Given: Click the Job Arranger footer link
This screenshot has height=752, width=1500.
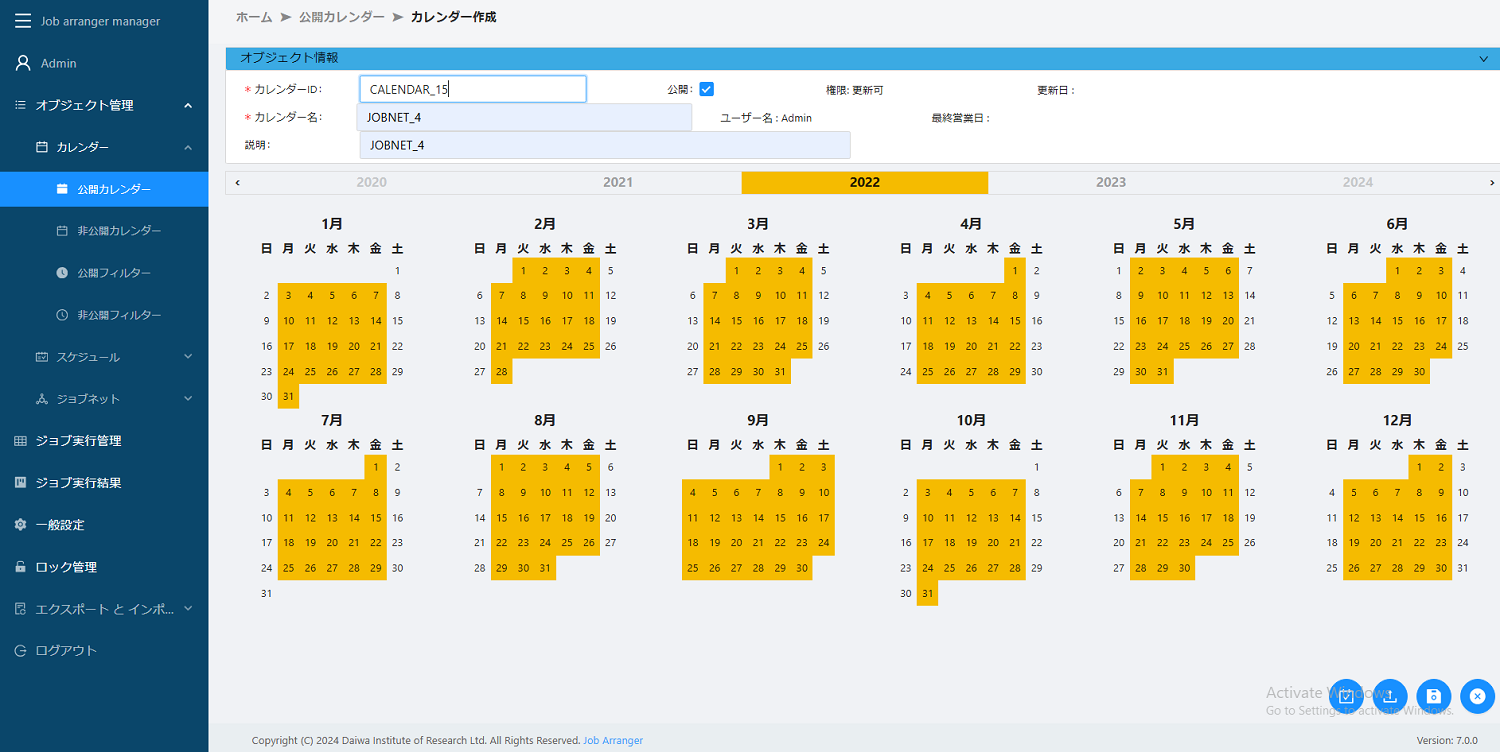Looking at the screenshot, I should click(x=613, y=740).
